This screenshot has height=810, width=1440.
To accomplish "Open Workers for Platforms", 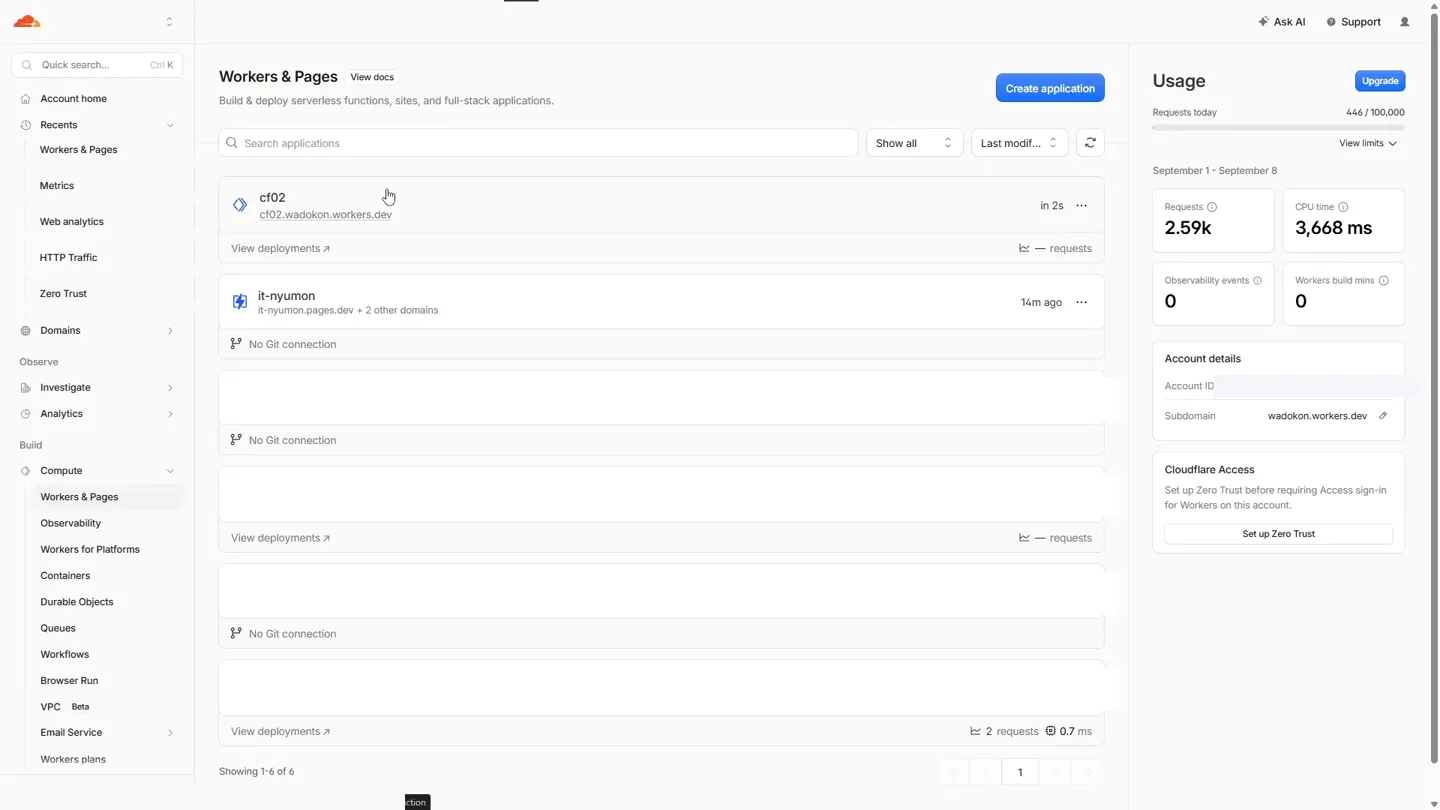I will (90, 550).
